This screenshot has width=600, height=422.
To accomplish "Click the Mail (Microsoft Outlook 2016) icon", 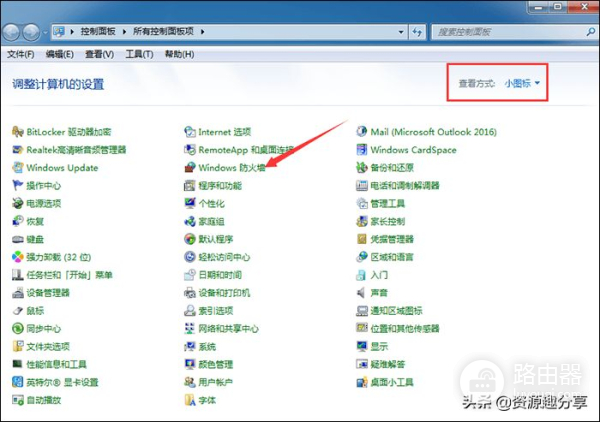I will coord(362,132).
